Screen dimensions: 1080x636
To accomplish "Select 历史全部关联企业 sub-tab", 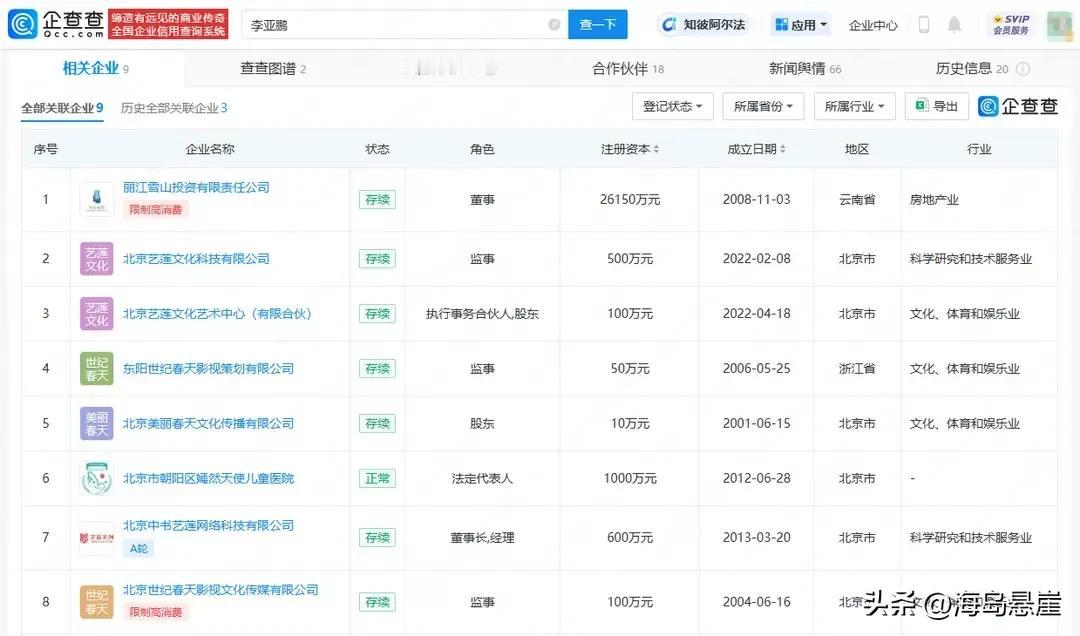I will click(x=174, y=108).
